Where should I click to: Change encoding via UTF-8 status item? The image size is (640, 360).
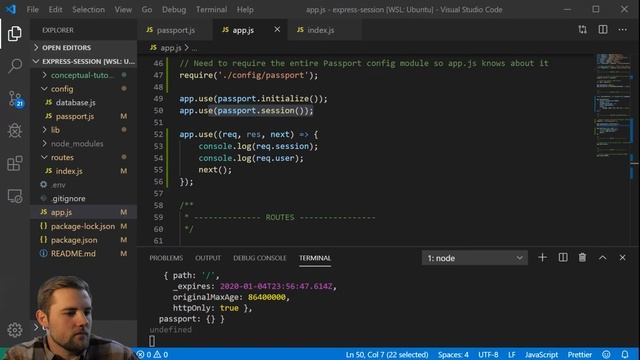point(488,354)
